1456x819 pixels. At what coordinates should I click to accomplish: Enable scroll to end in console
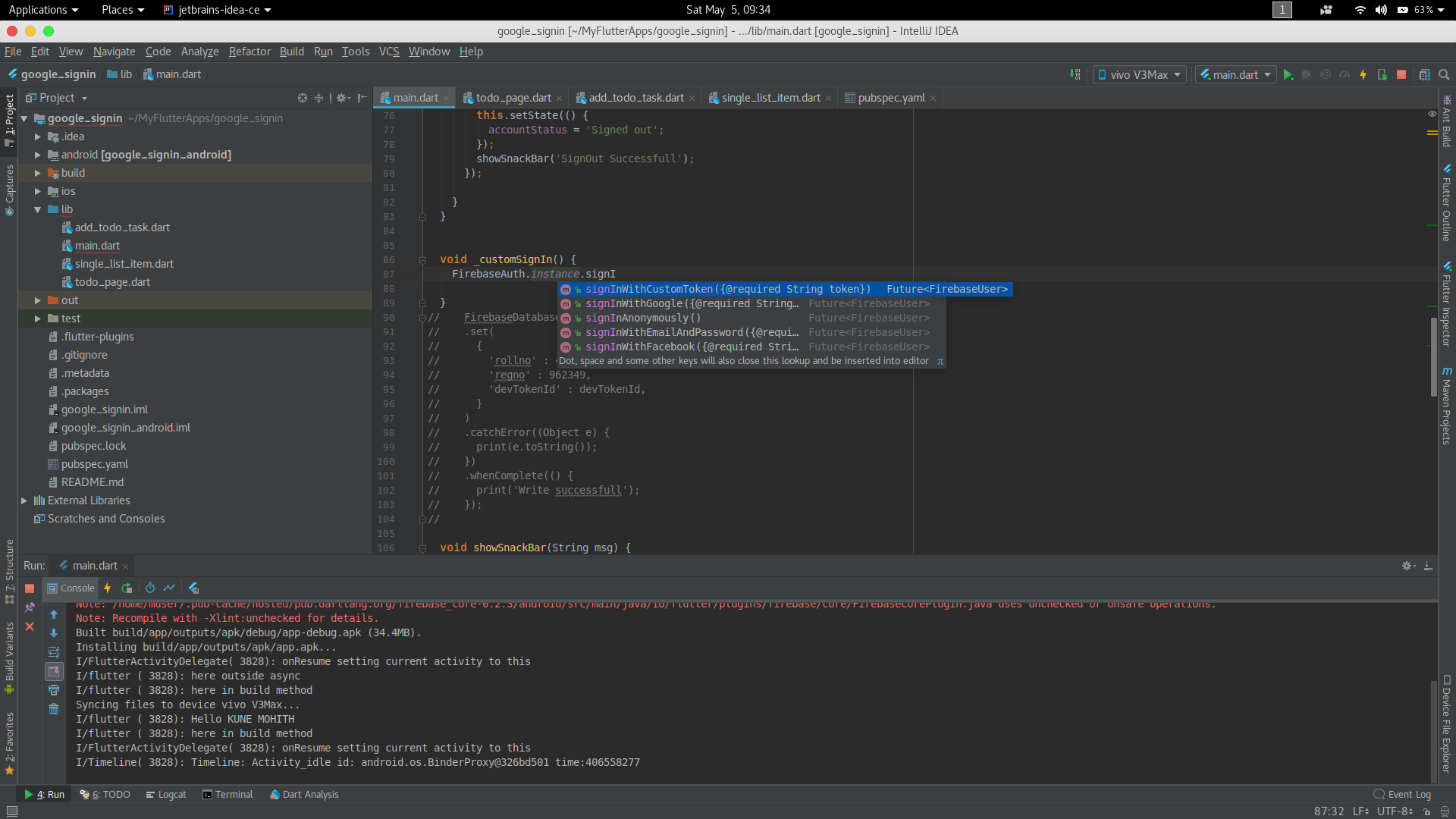tap(54, 671)
